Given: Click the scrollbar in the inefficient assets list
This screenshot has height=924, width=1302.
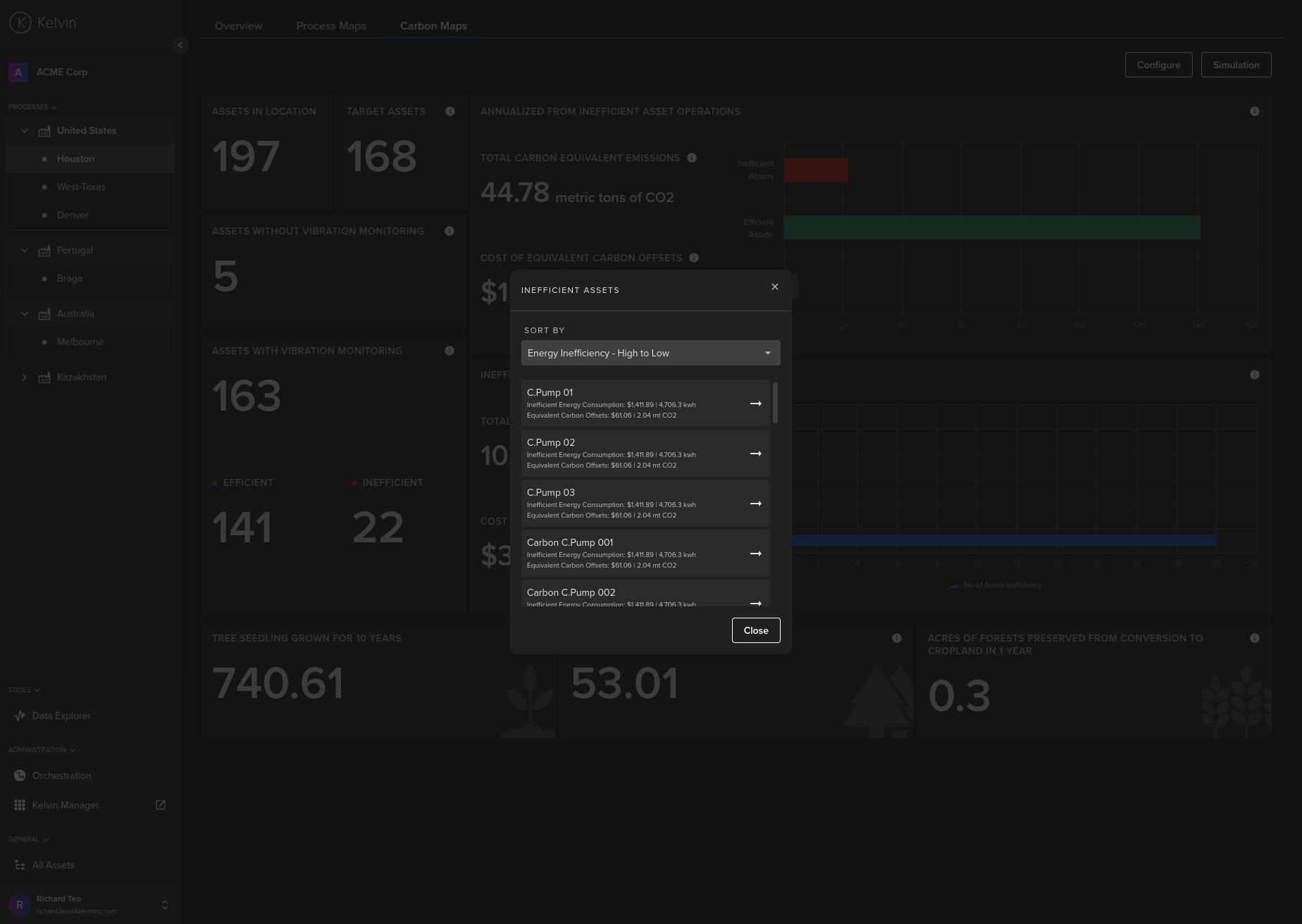Looking at the screenshot, I should 775,403.
